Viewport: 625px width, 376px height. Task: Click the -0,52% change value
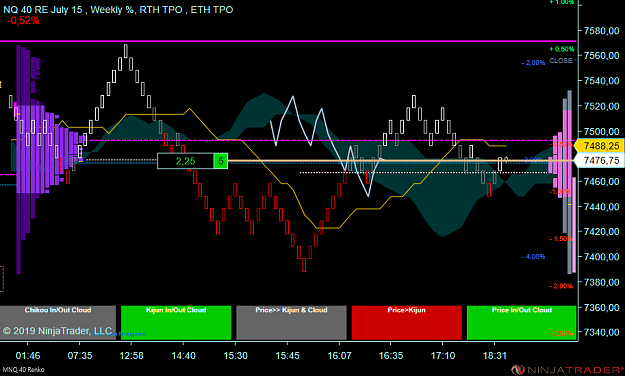(x=24, y=21)
